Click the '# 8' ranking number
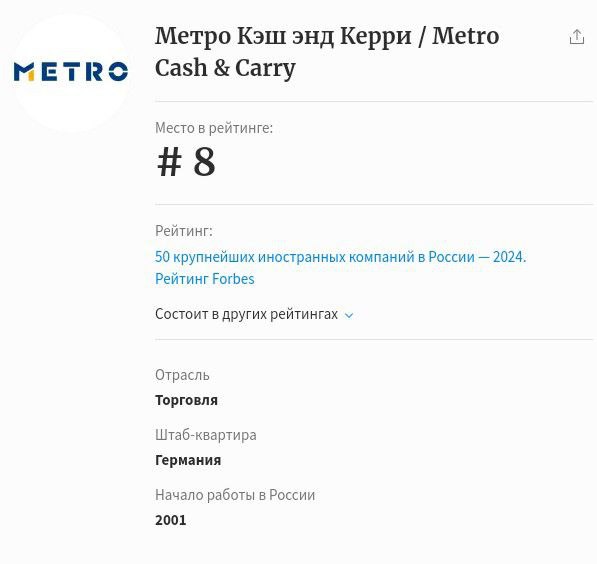Screen dimensions: 597x564 pos(186,161)
